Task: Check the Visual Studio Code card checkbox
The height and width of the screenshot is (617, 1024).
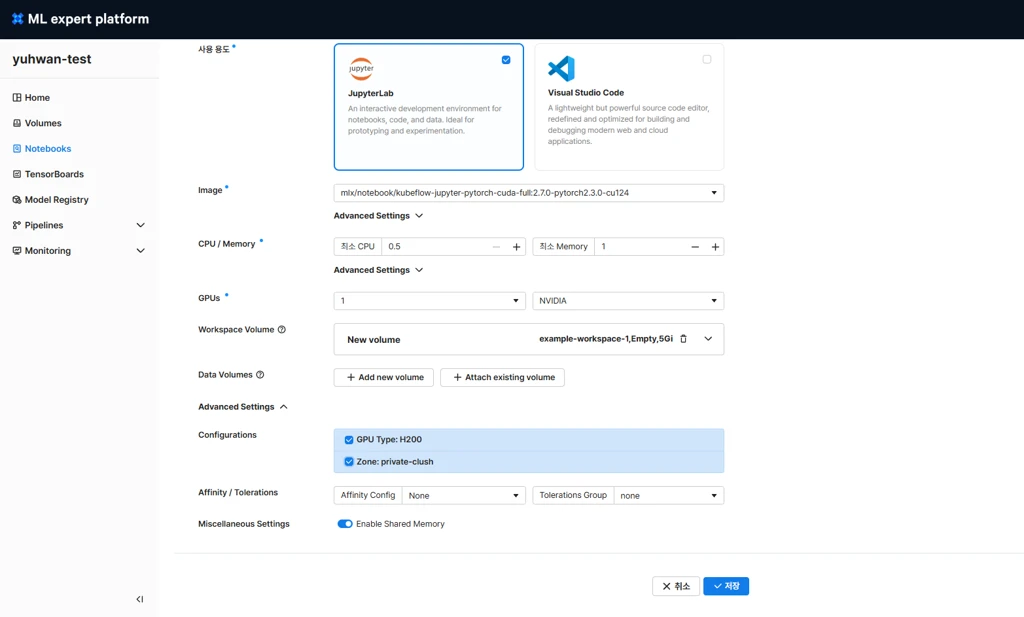Action: click(707, 59)
